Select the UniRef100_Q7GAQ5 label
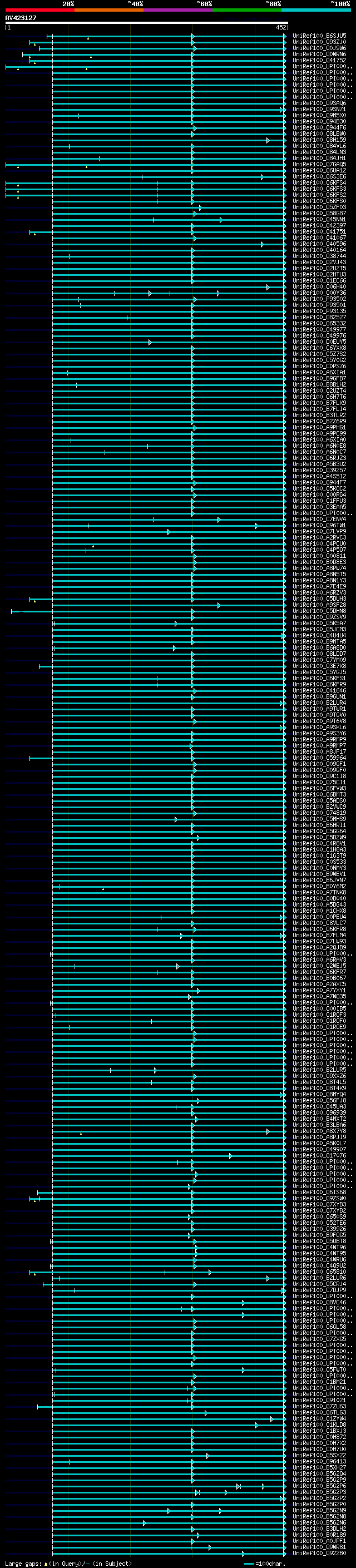356x1568 pixels. (319, 164)
